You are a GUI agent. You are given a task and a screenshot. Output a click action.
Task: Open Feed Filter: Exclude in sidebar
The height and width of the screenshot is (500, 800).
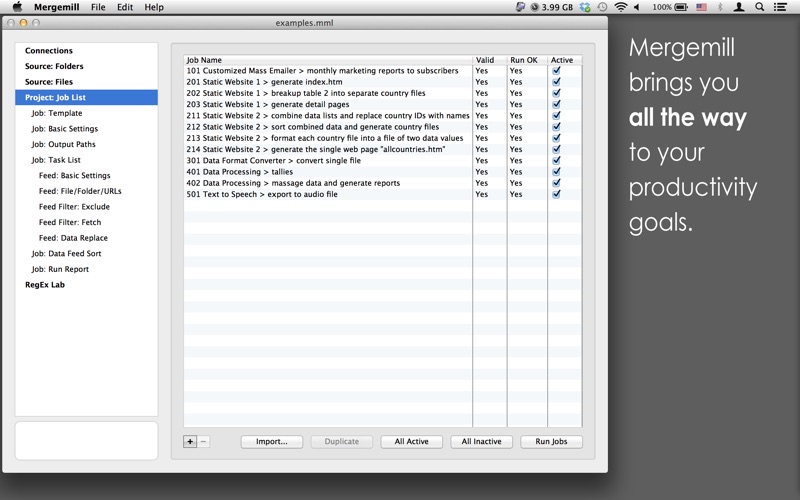pos(86,207)
